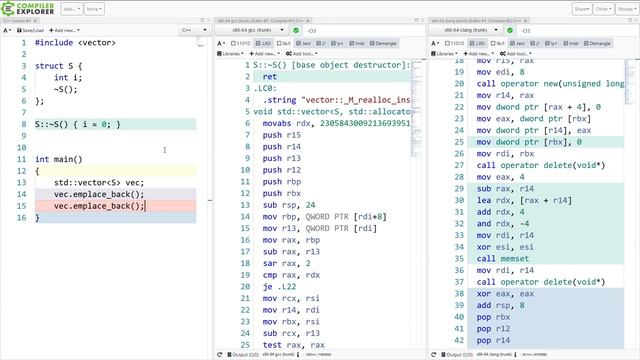The width and height of the screenshot is (640, 360).
Task: Toggle 11010 binary checkbox in gcc pane
Action: pyautogui.click(x=240, y=43)
